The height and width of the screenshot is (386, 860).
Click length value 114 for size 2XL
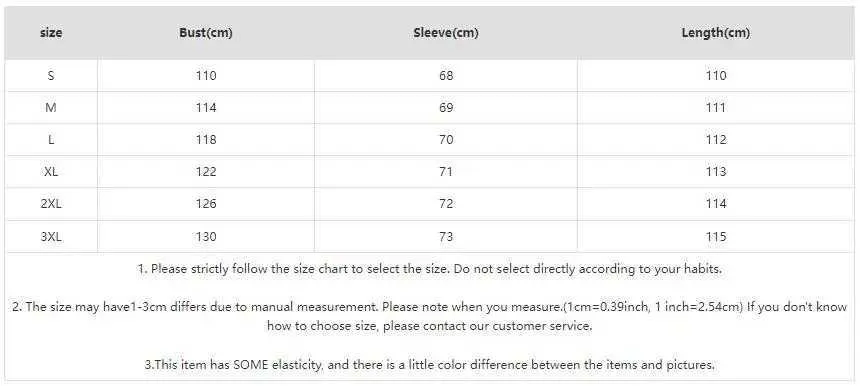716,204
